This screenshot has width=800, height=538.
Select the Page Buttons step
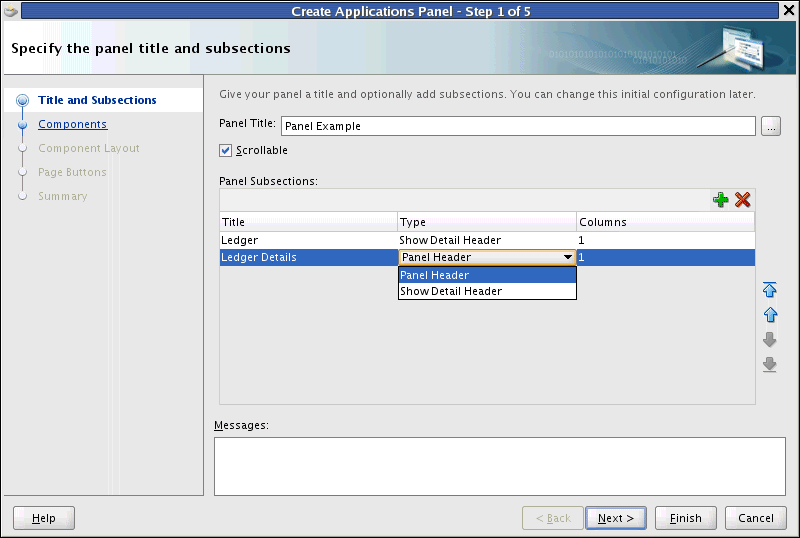pos(72,172)
